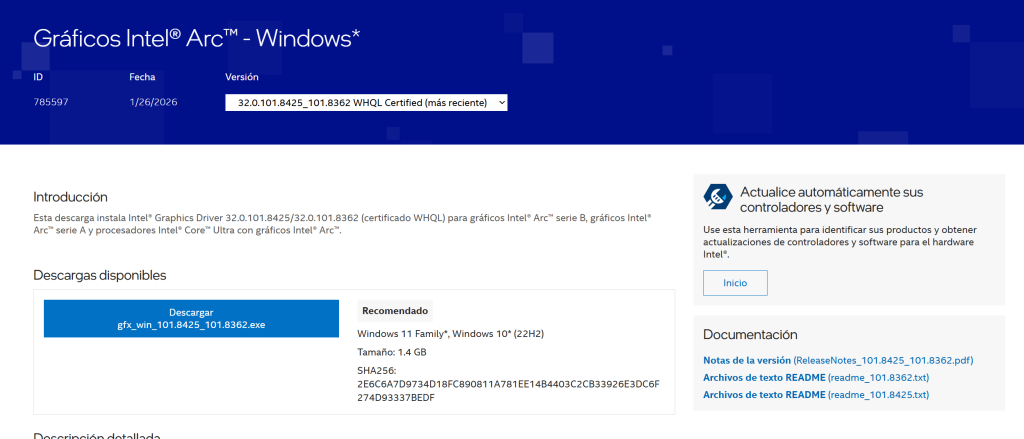Click the Actualice automáticamente heading

coord(831,200)
